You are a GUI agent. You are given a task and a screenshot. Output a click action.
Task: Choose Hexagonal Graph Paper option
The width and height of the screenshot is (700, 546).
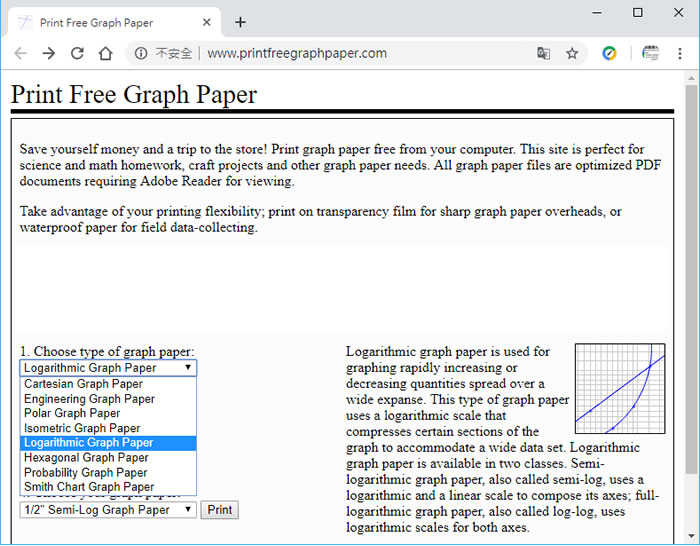pyautogui.click(x=108, y=458)
